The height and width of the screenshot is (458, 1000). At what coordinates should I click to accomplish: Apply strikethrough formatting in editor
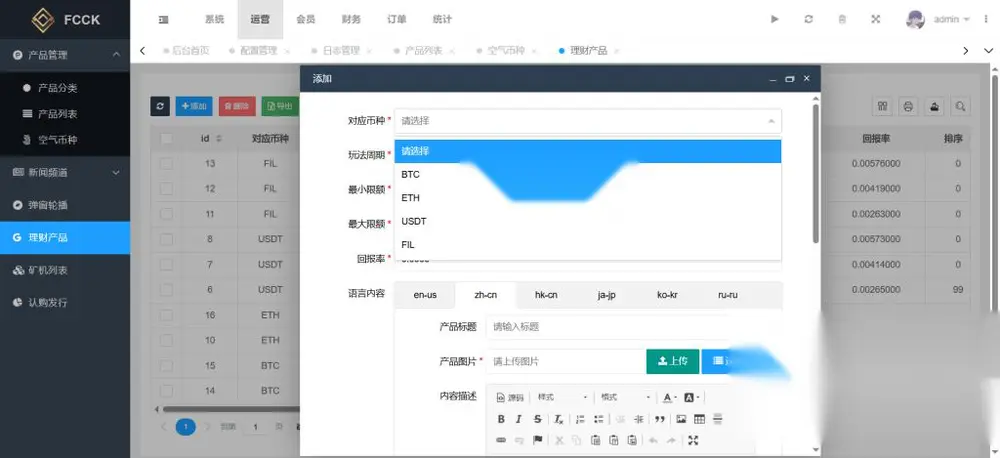(x=538, y=419)
